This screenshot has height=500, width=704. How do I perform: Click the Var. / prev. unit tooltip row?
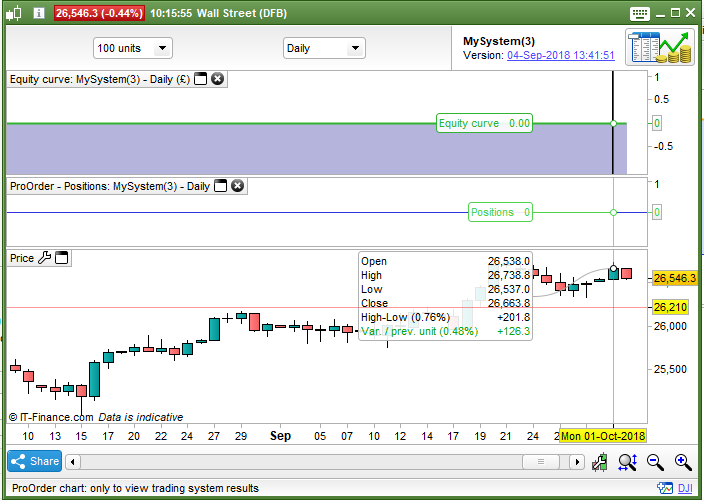(445, 331)
